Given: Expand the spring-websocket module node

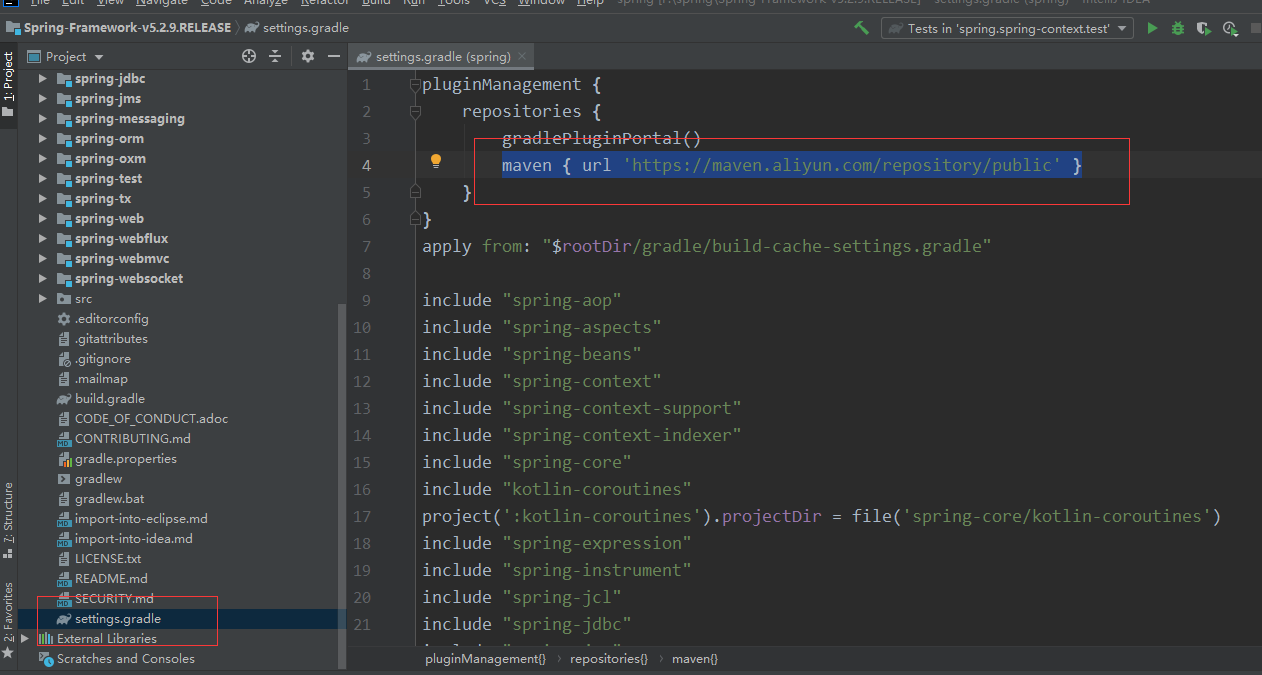Looking at the screenshot, I should click(42, 278).
